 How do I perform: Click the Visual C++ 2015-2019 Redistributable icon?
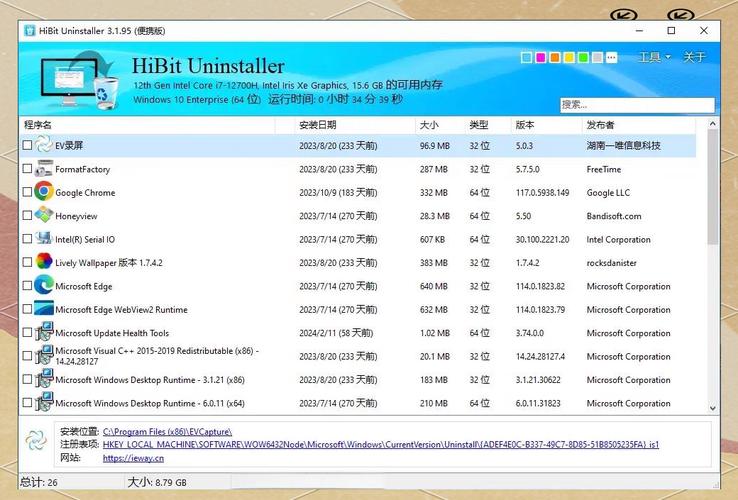coord(44,355)
